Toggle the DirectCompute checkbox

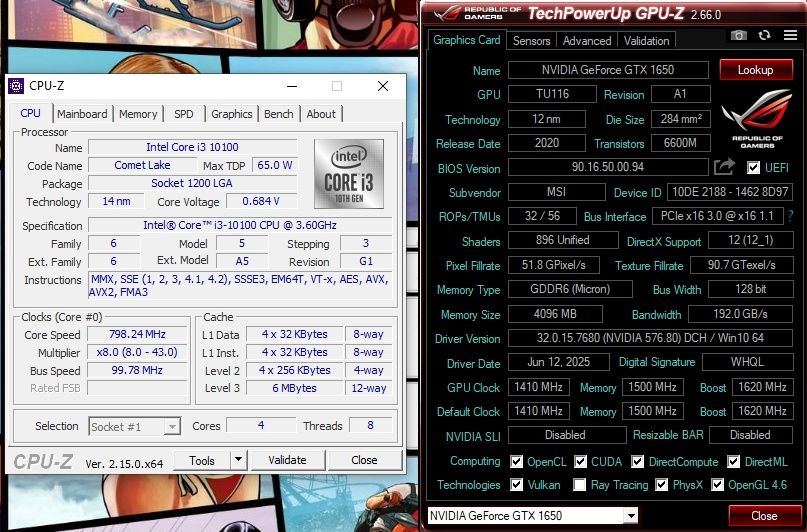point(637,462)
